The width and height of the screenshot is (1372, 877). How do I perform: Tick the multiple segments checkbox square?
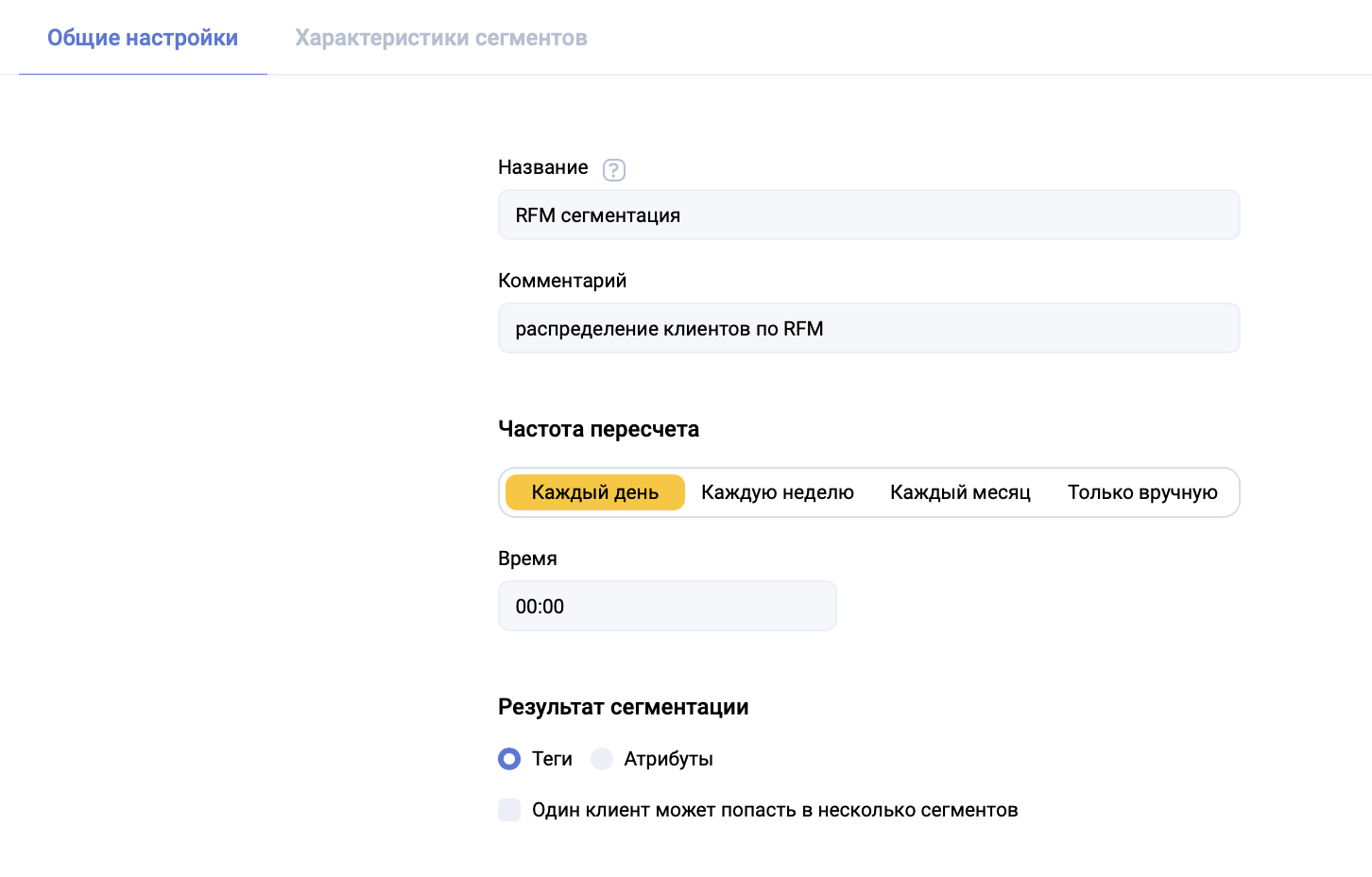pos(509,810)
